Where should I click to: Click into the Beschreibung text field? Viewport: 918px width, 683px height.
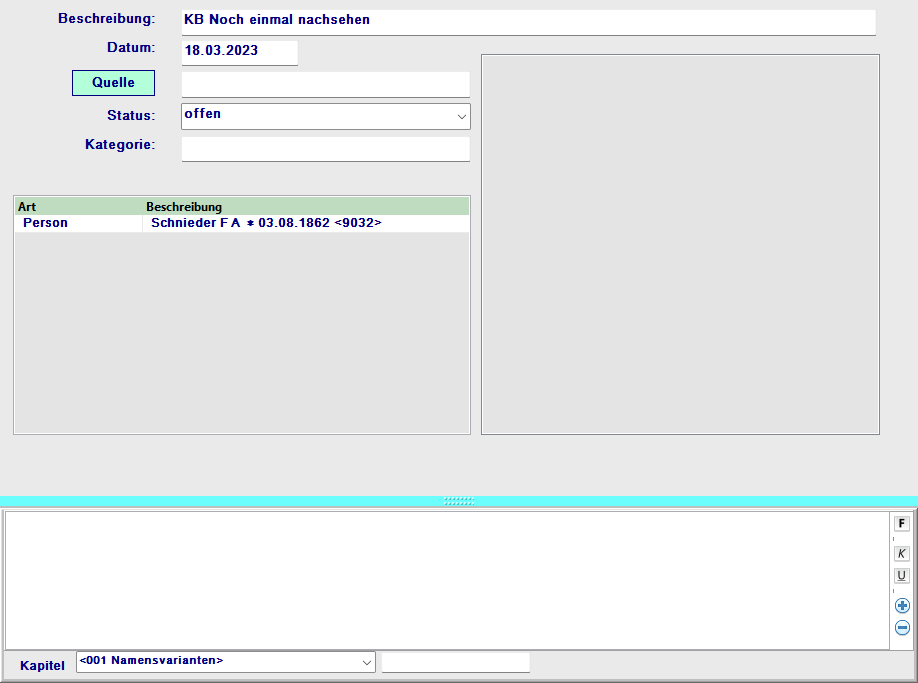coord(528,21)
